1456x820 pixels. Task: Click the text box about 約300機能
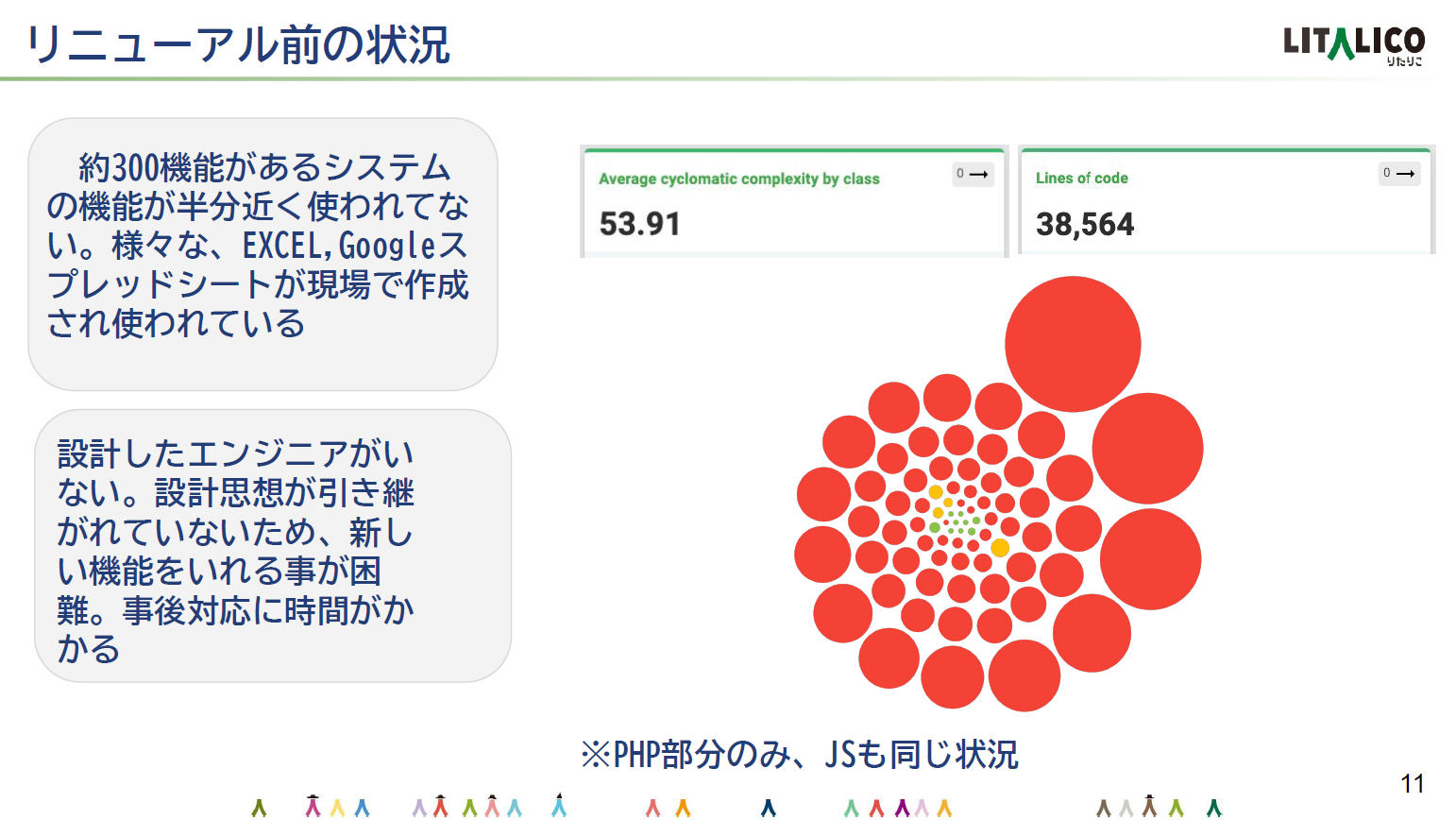[x=262, y=254]
